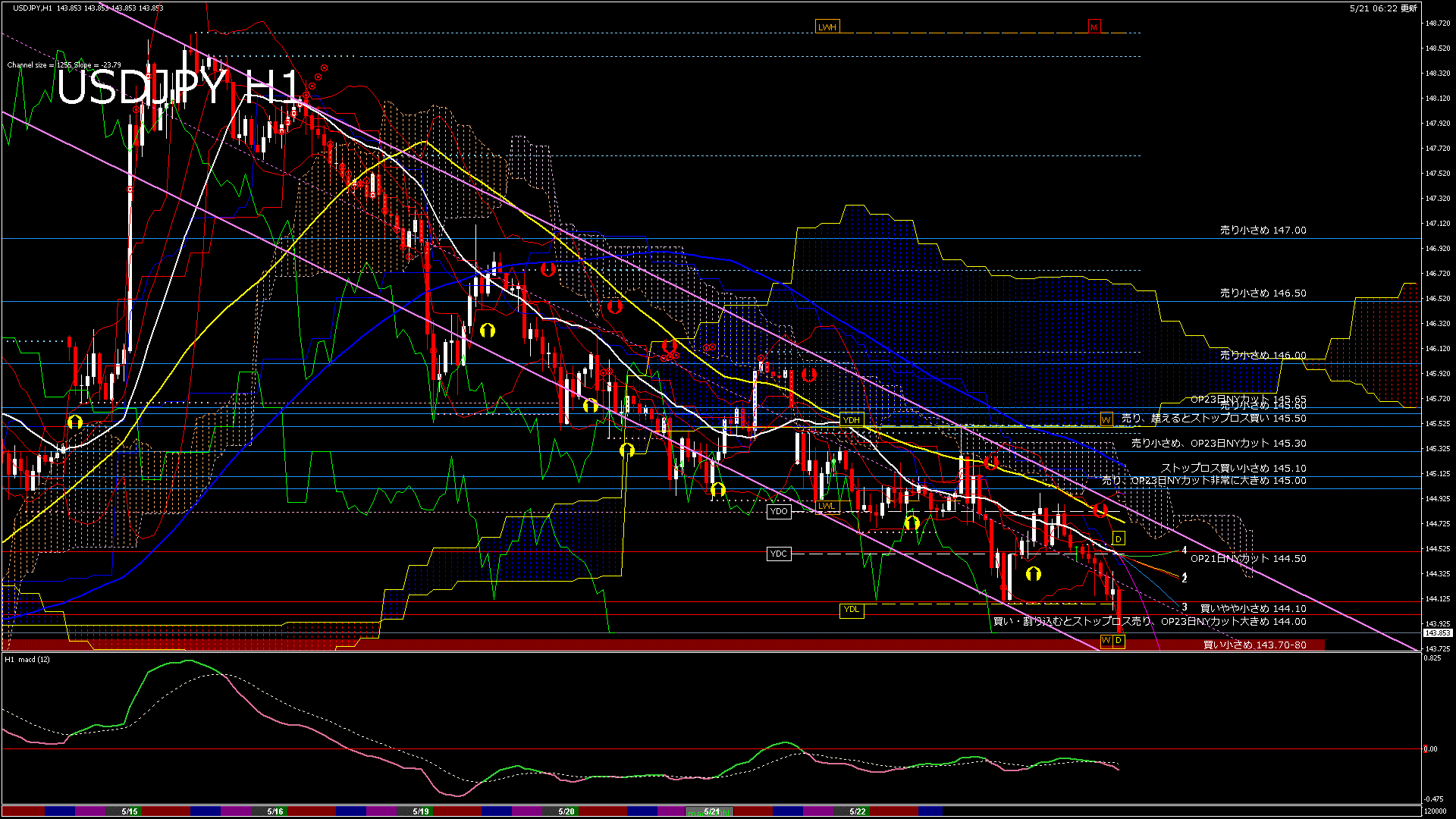Click 買い・割り込むとストップロス売り 144.00 label
Screen dimensions: 1456x819
[x=1150, y=622]
